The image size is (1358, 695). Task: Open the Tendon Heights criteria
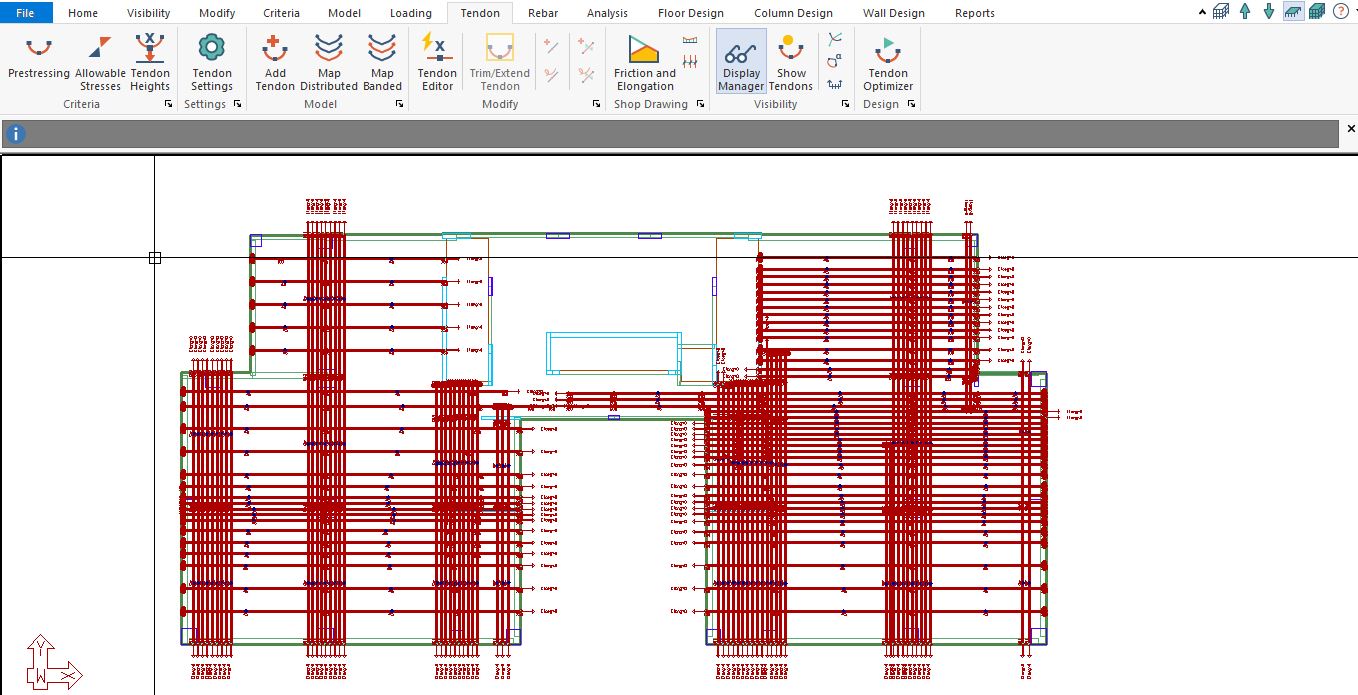[x=150, y=60]
